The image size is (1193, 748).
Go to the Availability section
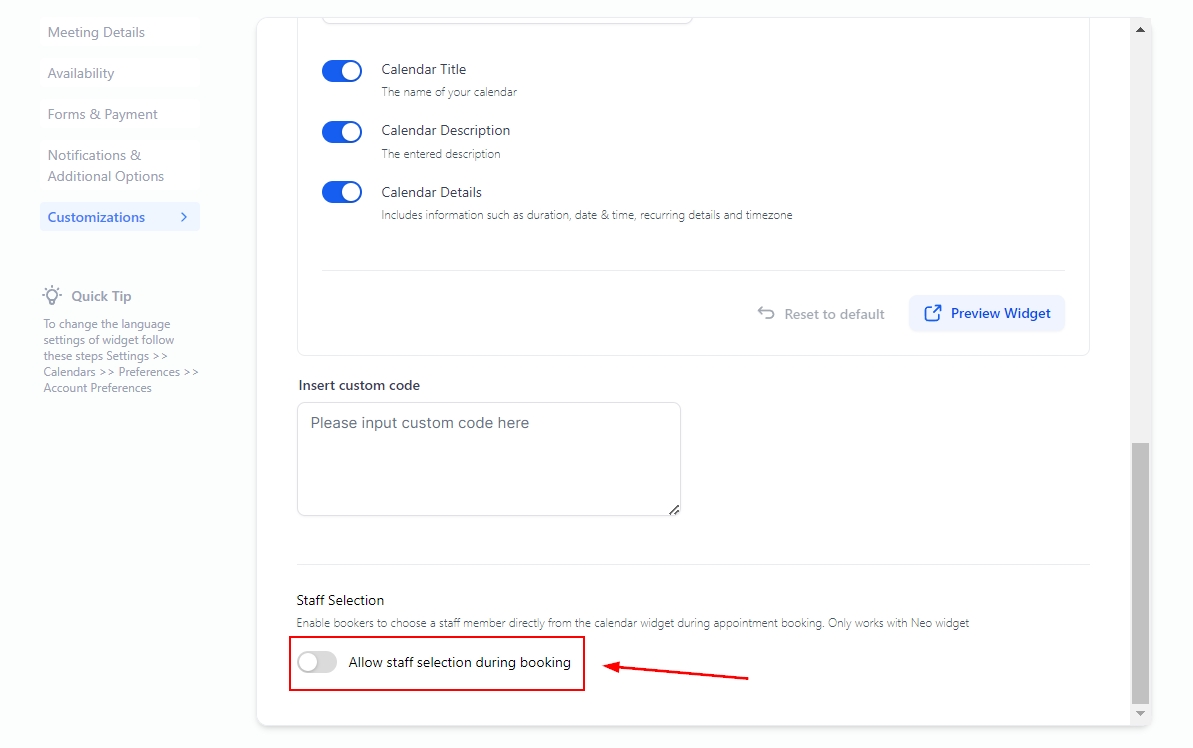pyautogui.click(x=81, y=73)
